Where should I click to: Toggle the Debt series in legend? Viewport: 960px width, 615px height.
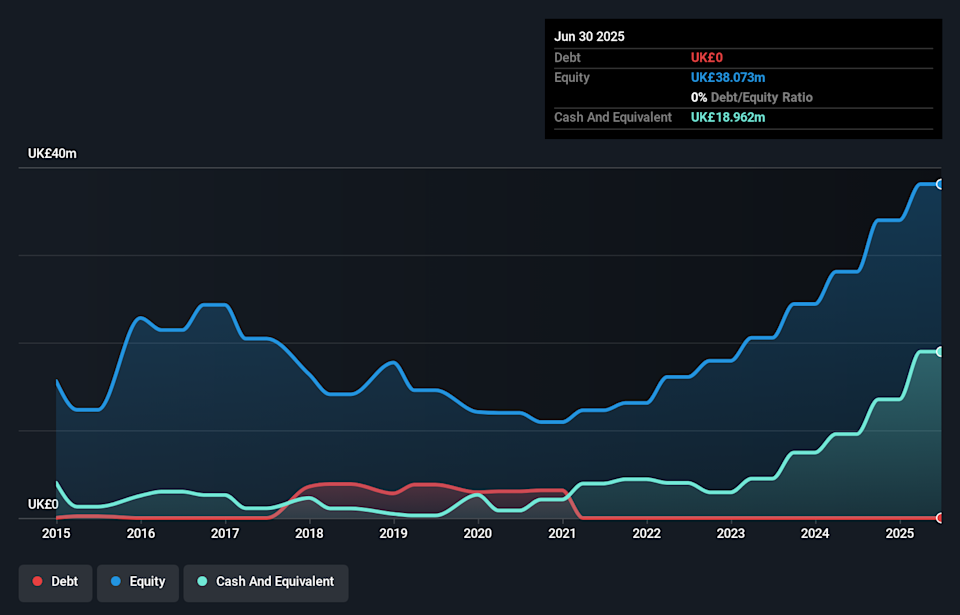point(56,582)
